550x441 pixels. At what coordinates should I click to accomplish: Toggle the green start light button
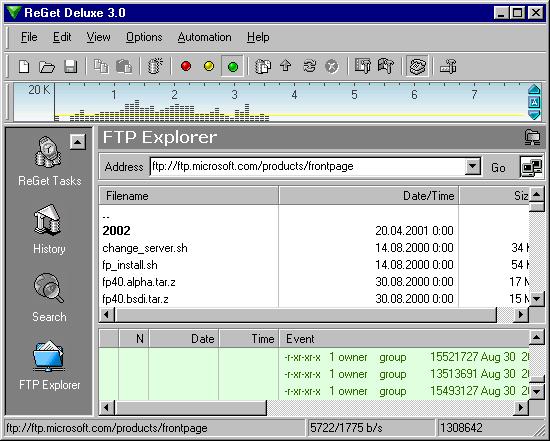click(233, 66)
